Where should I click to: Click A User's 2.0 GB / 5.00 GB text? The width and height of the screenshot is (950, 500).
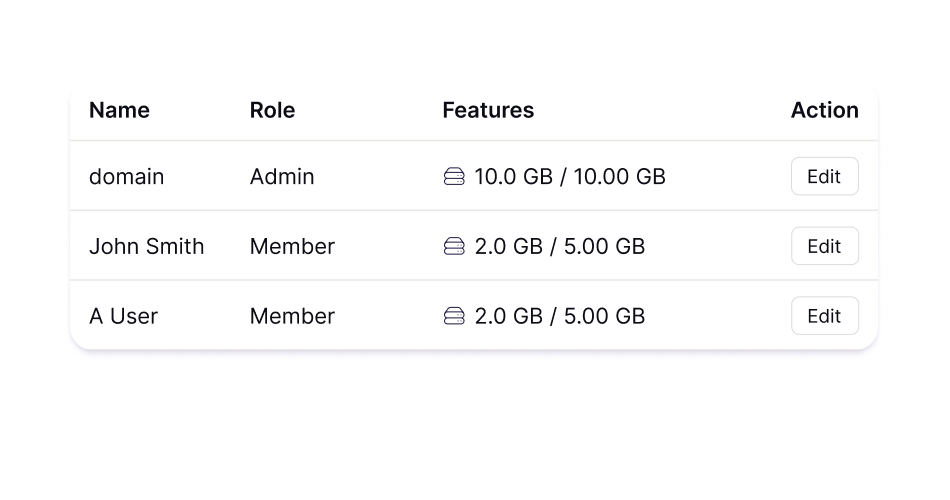click(x=560, y=316)
